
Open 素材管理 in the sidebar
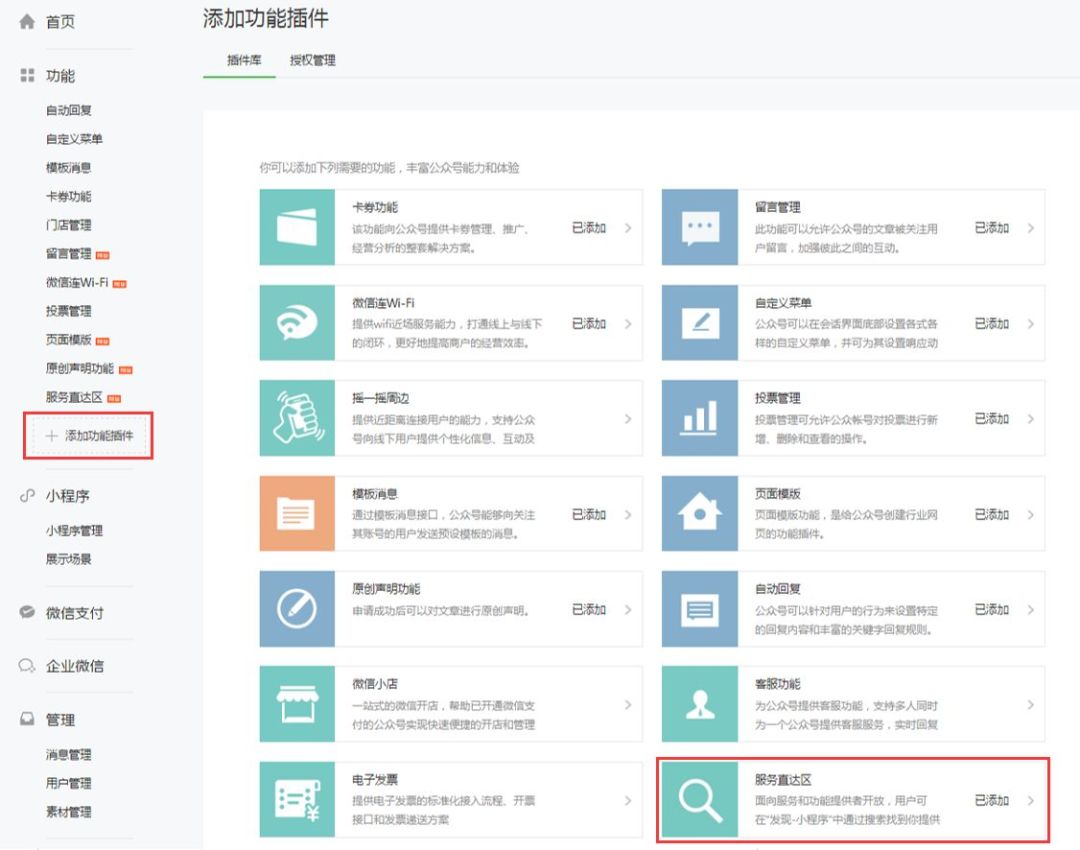pyautogui.click(x=69, y=811)
